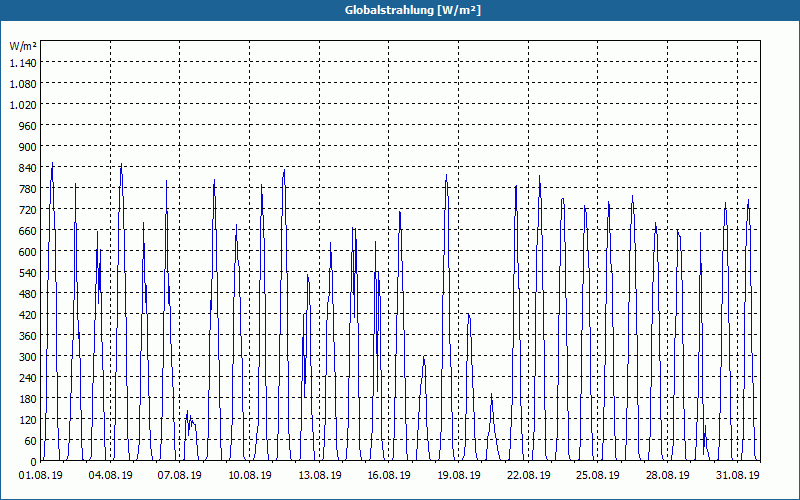Click y-axis value 1.020
This screenshot has width=800, height=500.
pos(23,105)
